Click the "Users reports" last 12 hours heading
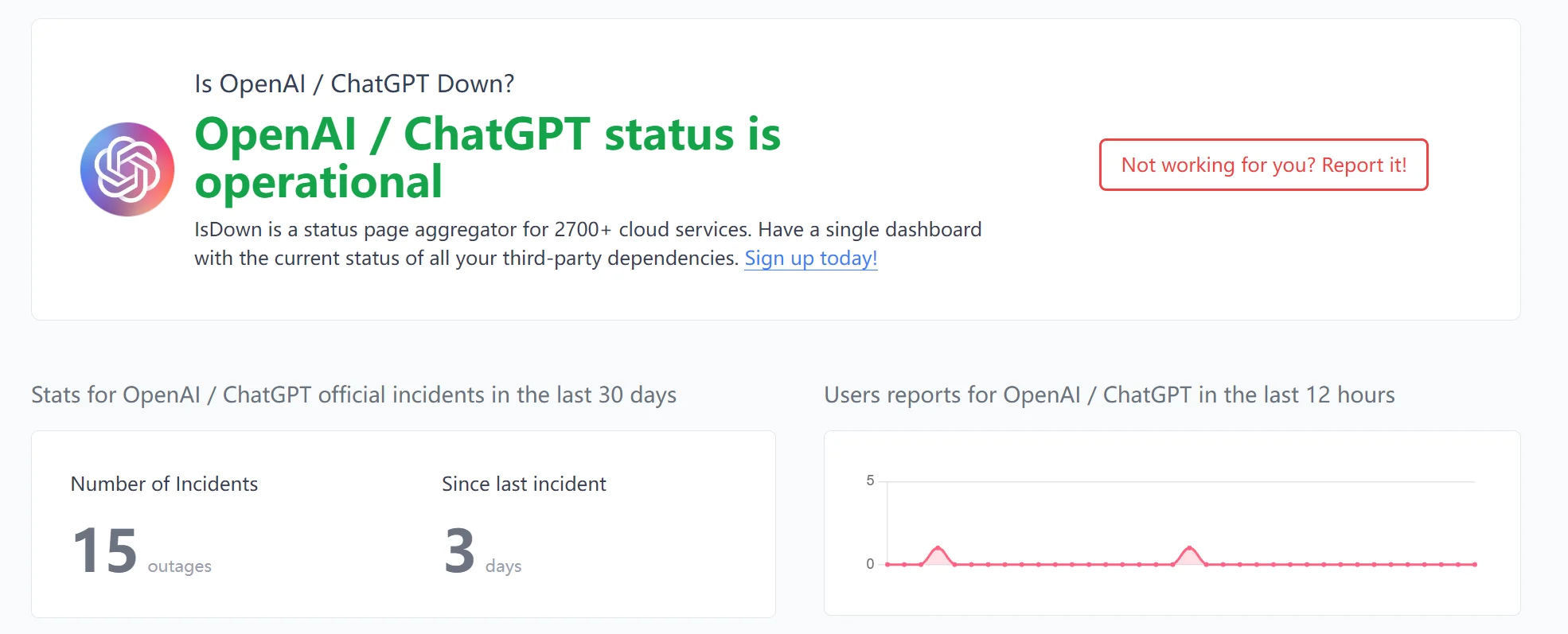1568x634 pixels. click(x=1109, y=395)
